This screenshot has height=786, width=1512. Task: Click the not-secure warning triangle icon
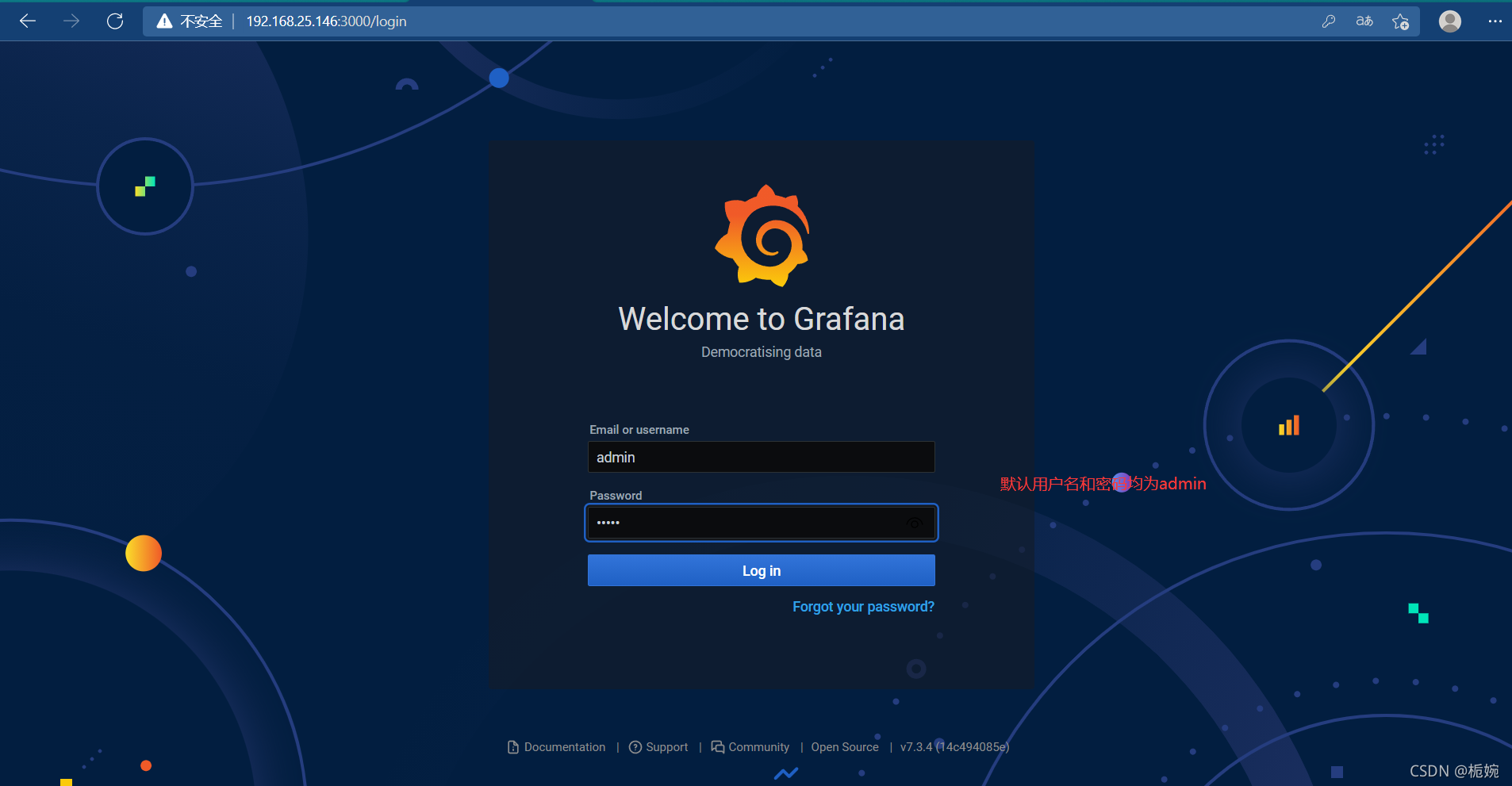tap(164, 21)
